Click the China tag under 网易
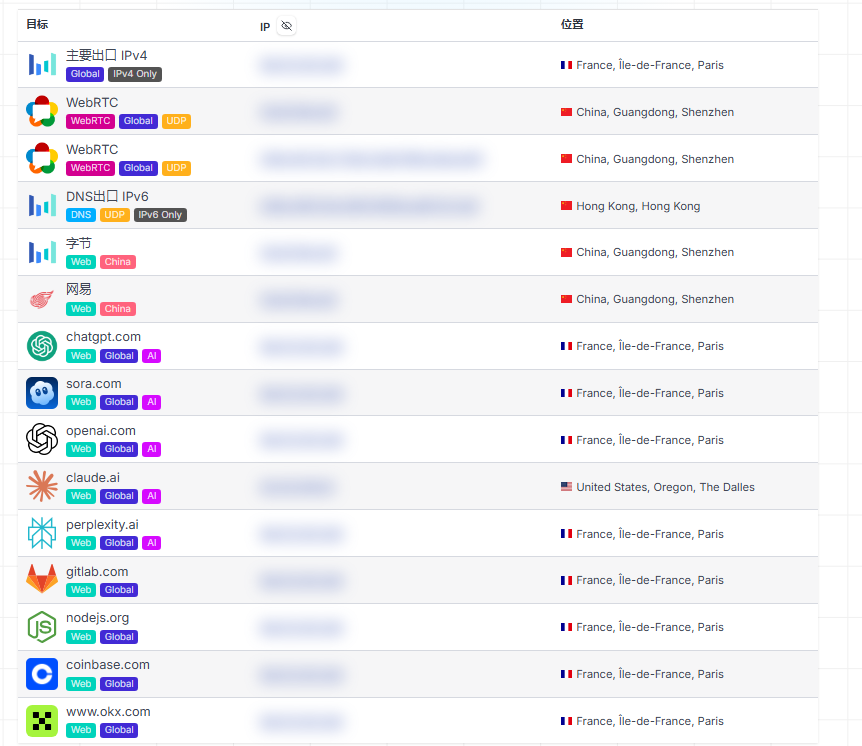 click(x=118, y=309)
